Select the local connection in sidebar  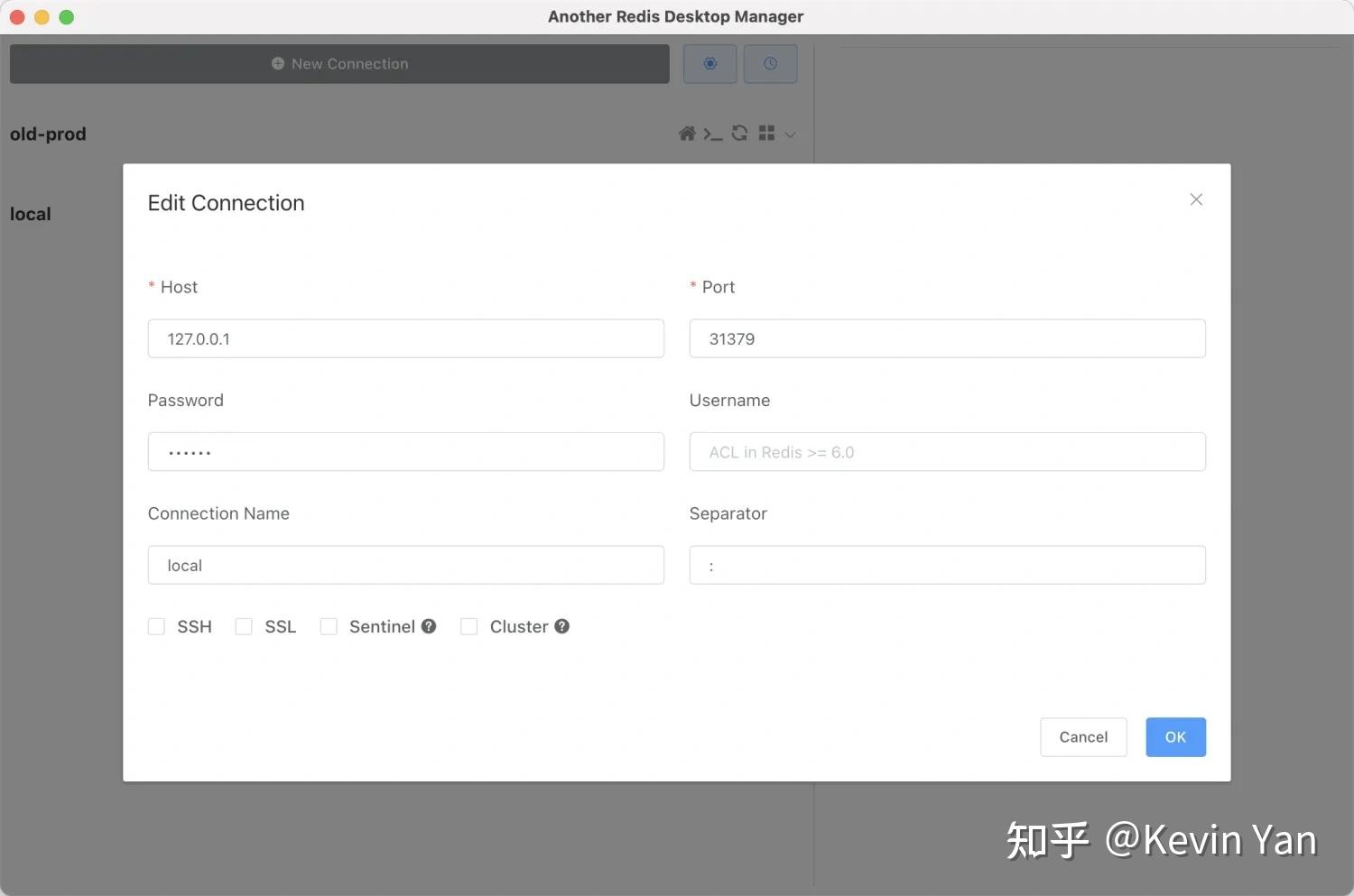pos(30,214)
